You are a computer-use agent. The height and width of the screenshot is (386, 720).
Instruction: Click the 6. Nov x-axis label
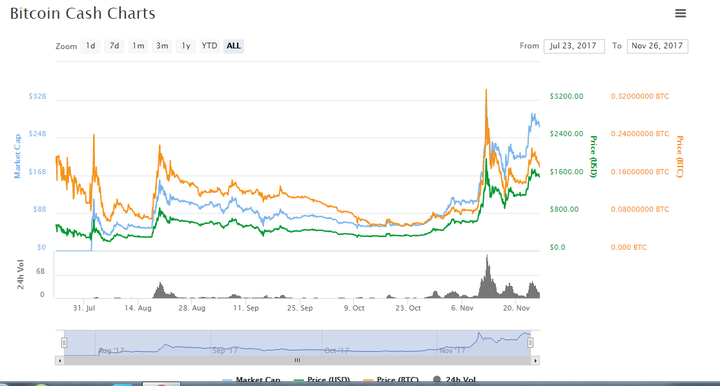462,308
